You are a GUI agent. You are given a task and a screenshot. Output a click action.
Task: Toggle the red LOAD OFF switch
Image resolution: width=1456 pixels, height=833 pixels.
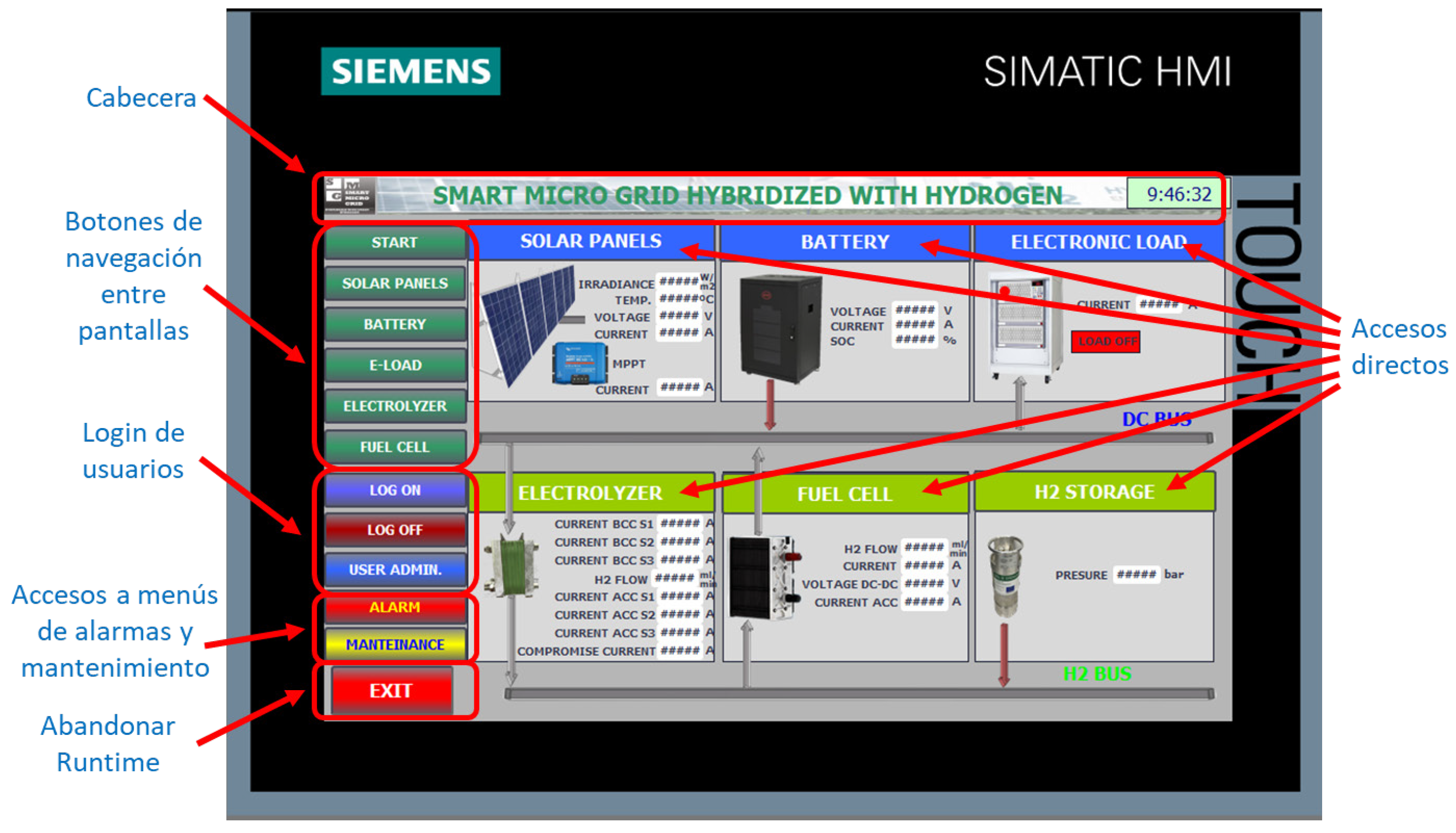(1106, 342)
